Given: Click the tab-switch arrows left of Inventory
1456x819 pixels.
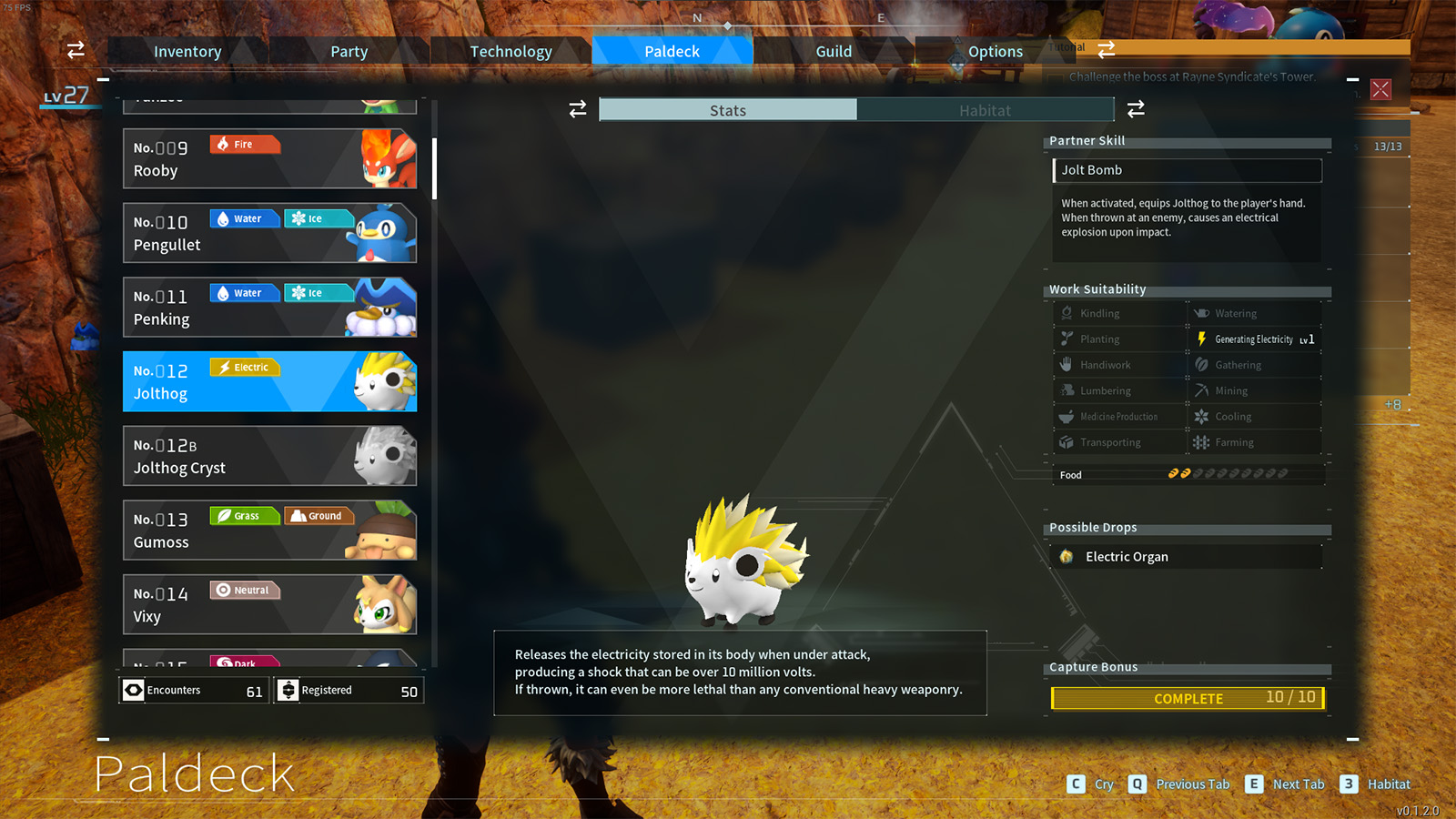Looking at the screenshot, I should click(76, 51).
